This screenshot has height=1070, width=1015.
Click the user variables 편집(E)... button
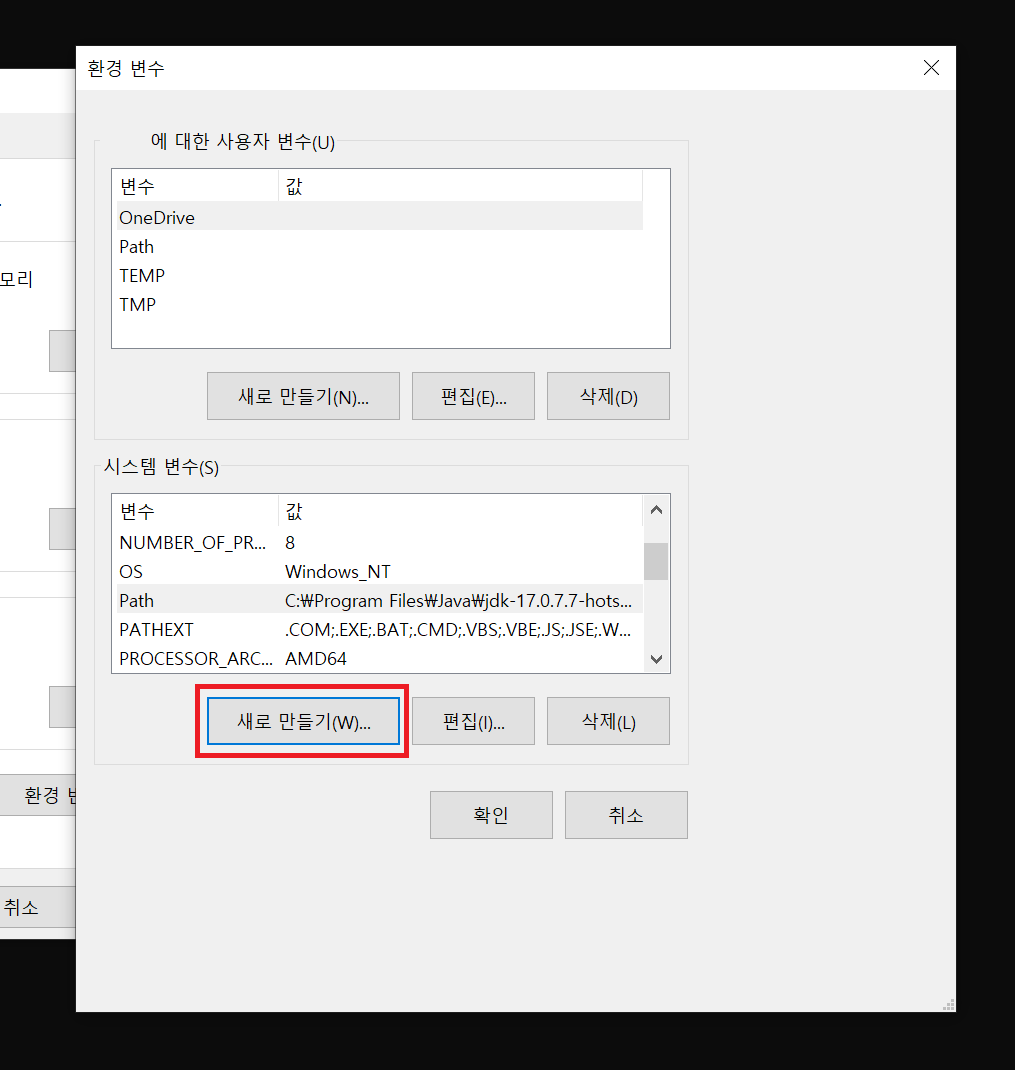tap(473, 396)
